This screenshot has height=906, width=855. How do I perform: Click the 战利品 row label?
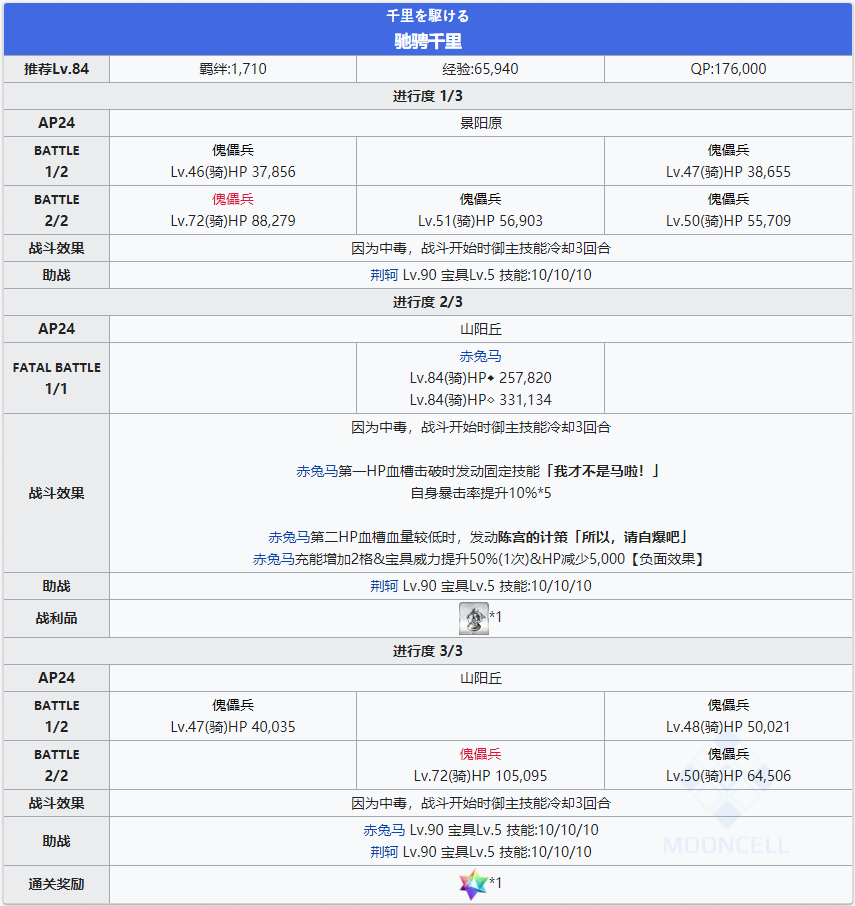coord(57,619)
